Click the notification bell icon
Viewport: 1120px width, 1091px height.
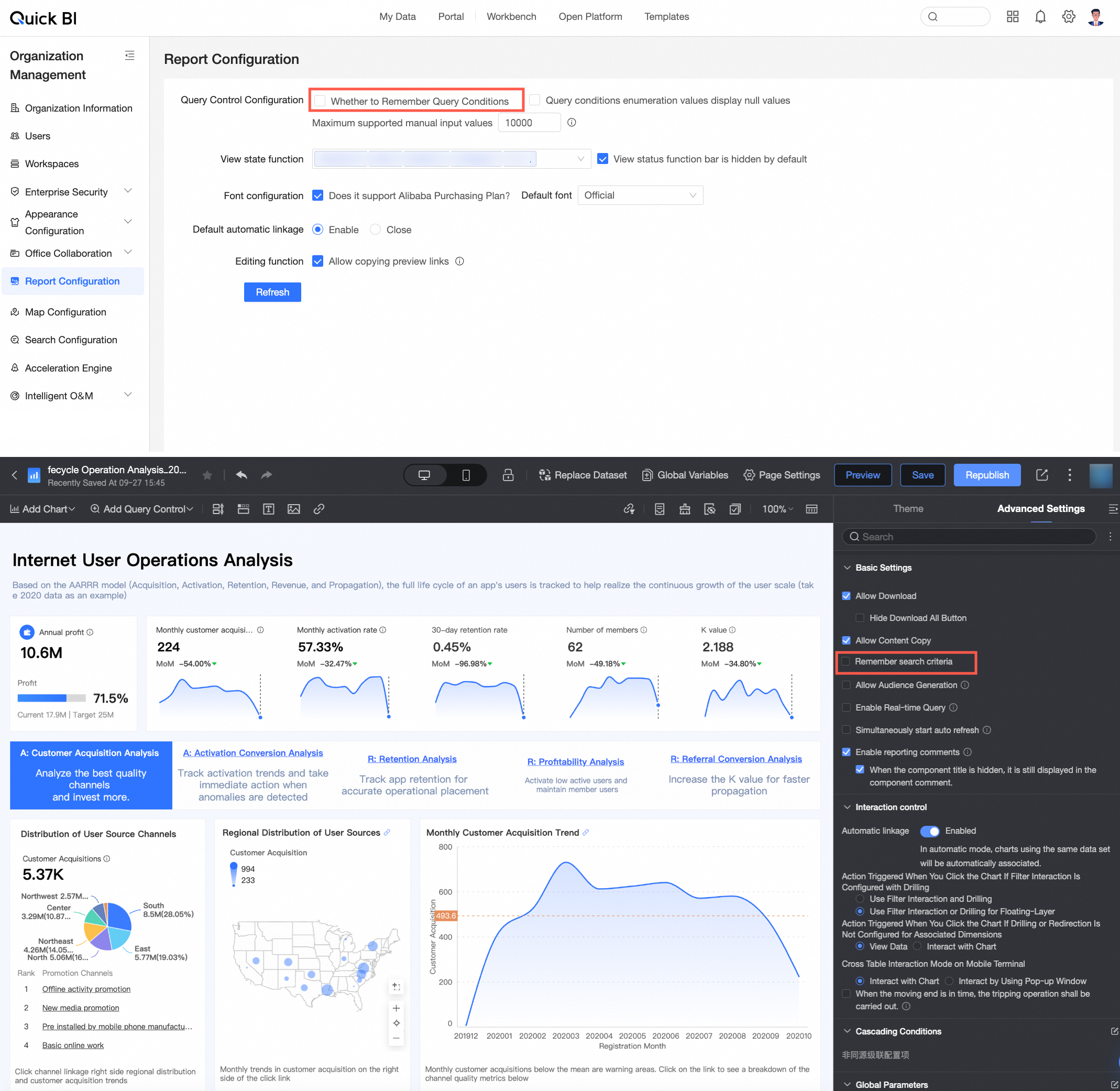click(x=1040, y=17)
